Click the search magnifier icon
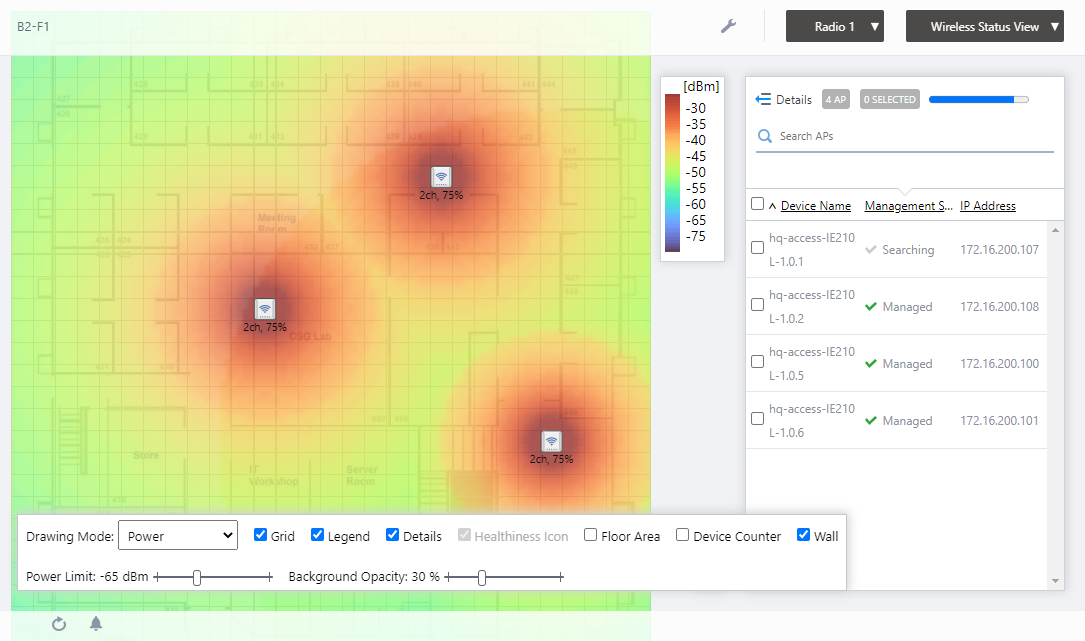Image resolution: width=1085 pixels, height=641 pixels. 765,136
